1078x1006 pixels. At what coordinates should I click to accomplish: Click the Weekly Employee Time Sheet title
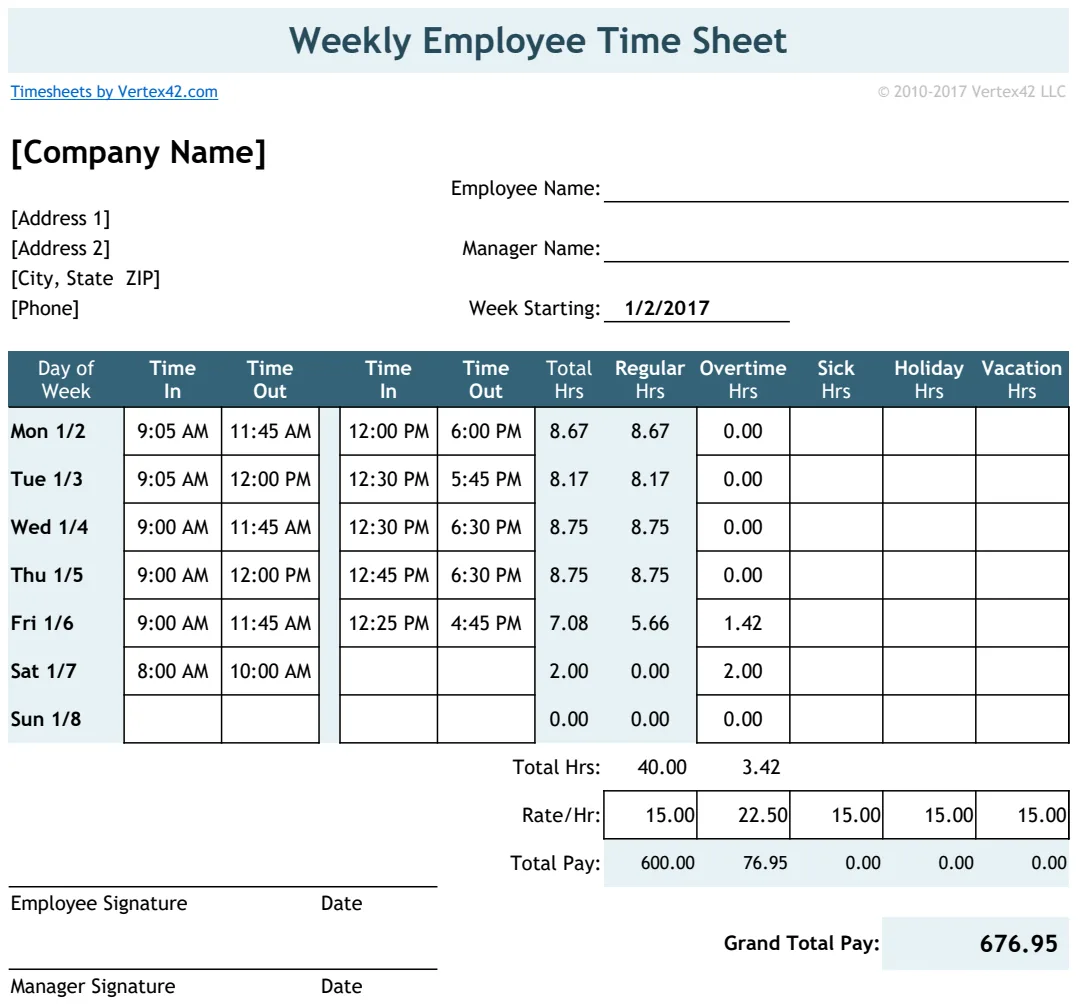(538, 41)
